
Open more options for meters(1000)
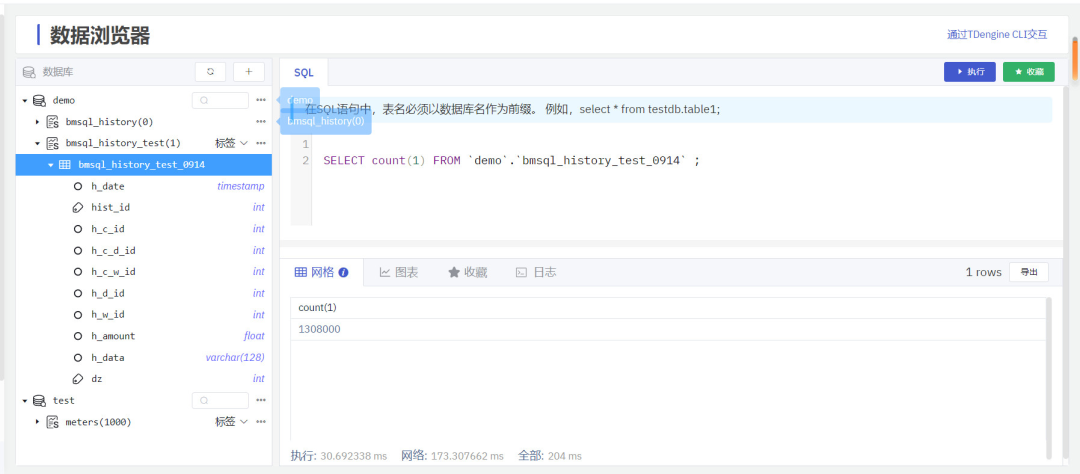(x=261, y=422)
